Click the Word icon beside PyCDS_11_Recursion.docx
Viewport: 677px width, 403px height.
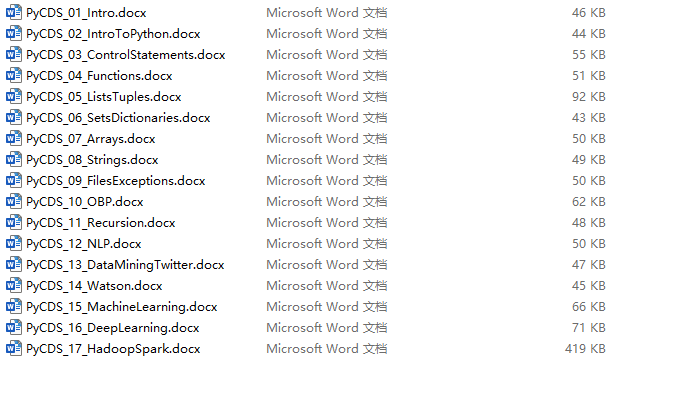point(13,222)
